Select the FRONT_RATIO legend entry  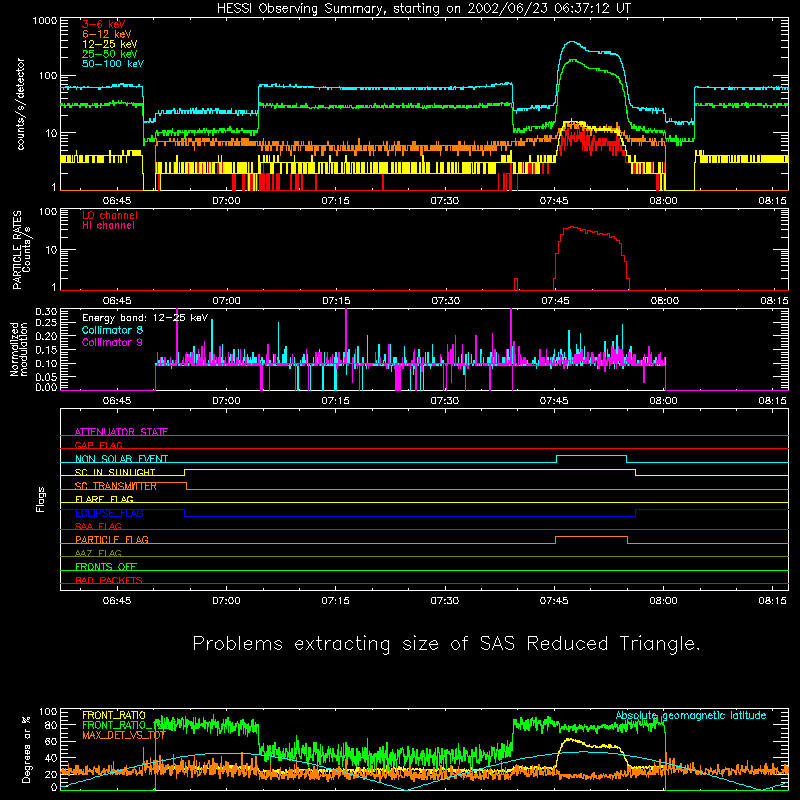pyautogui.click(x=114, y=715)
